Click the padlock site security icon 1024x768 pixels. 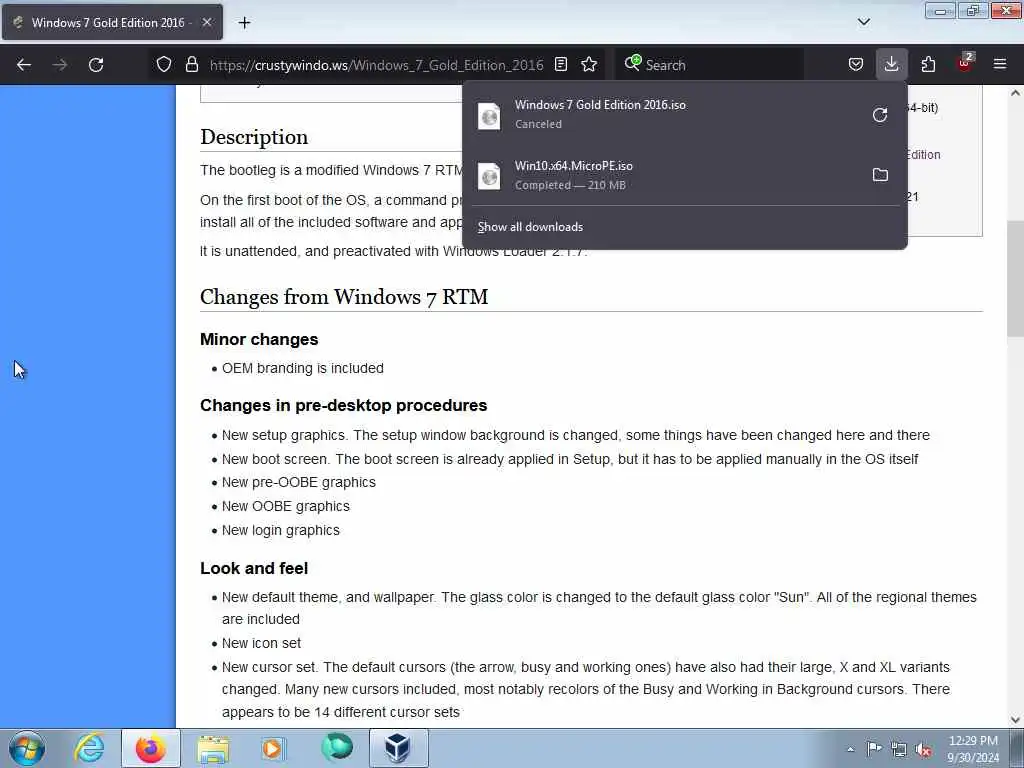(191, 65)
